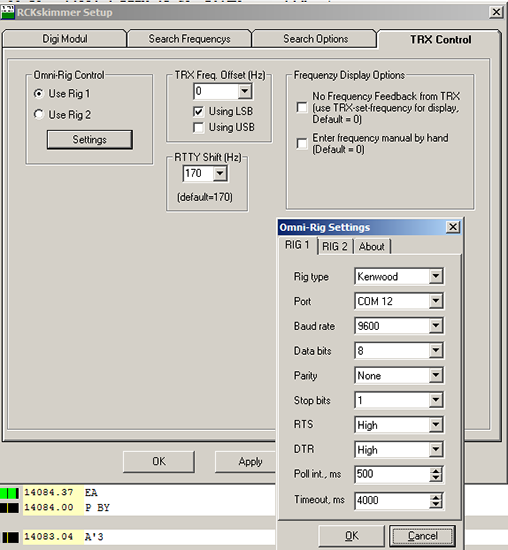
Task: Close the Omni-Rig Settings dialog
Action: click(453, 227)
